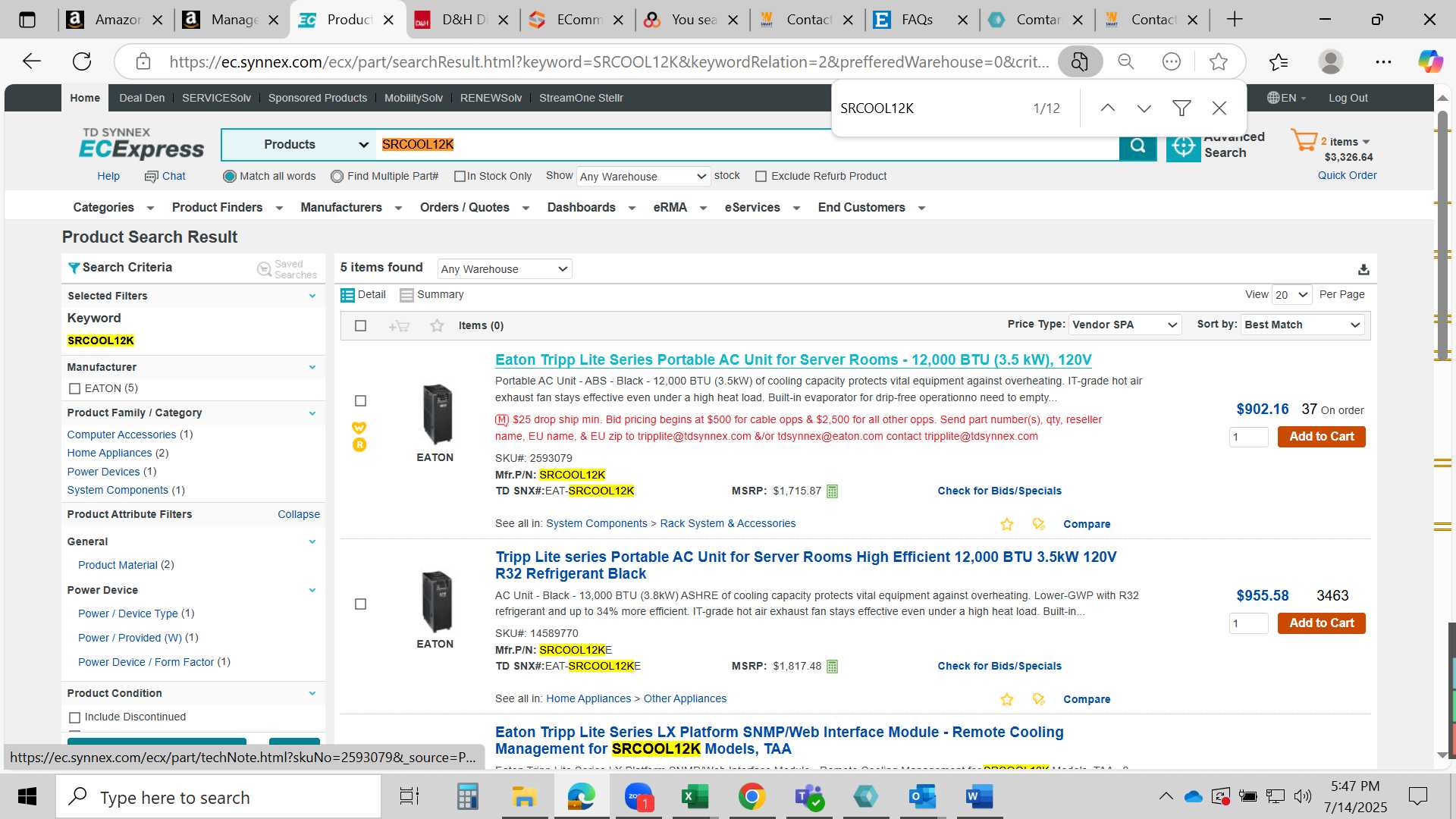Add SRCOOL12KE to favorites star
Image resolution: width=1456 pixels, height=819 pixels.
pos(1007,699)
